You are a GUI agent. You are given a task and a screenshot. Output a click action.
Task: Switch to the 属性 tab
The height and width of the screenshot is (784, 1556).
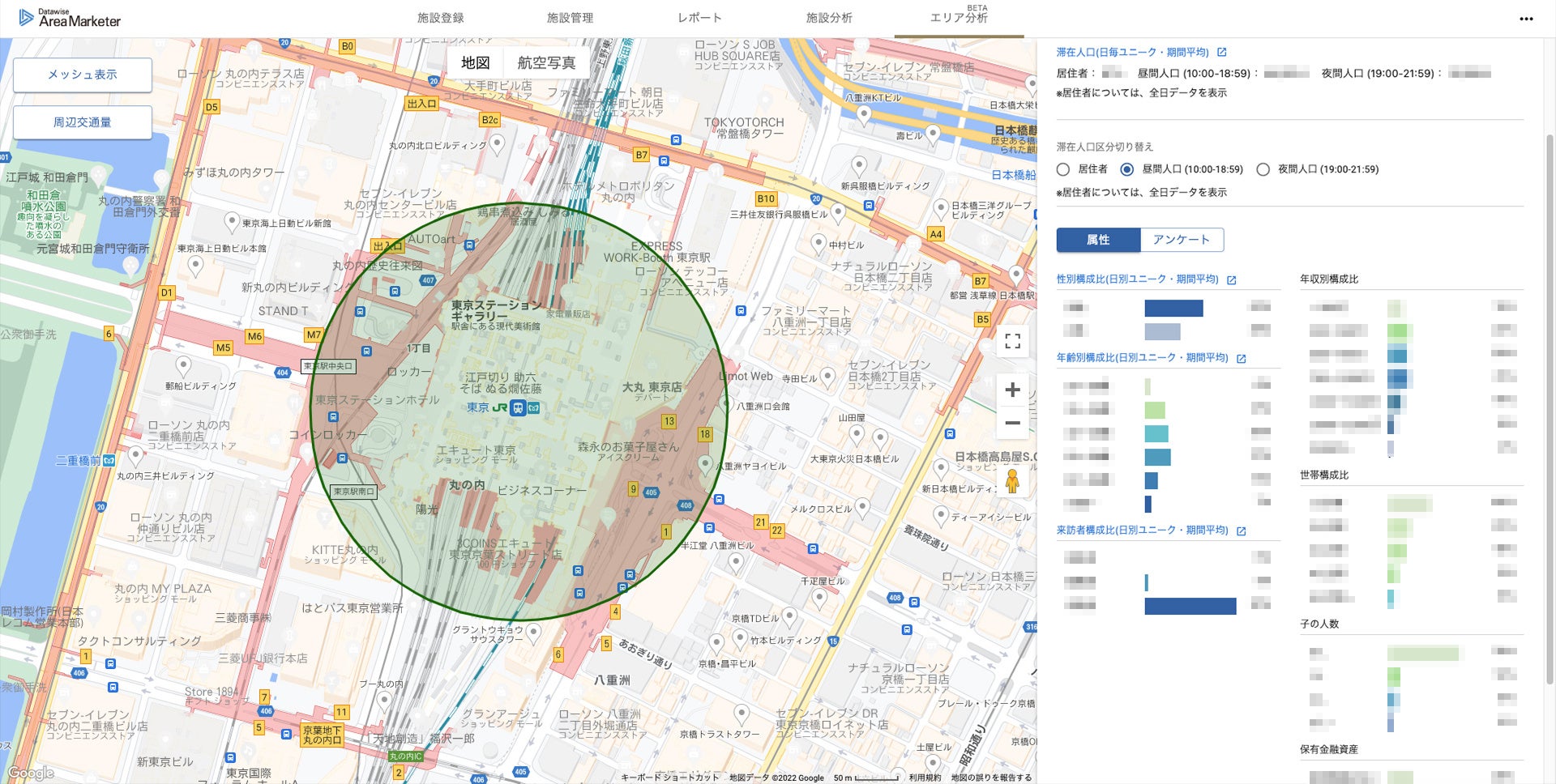(1098, 240)
